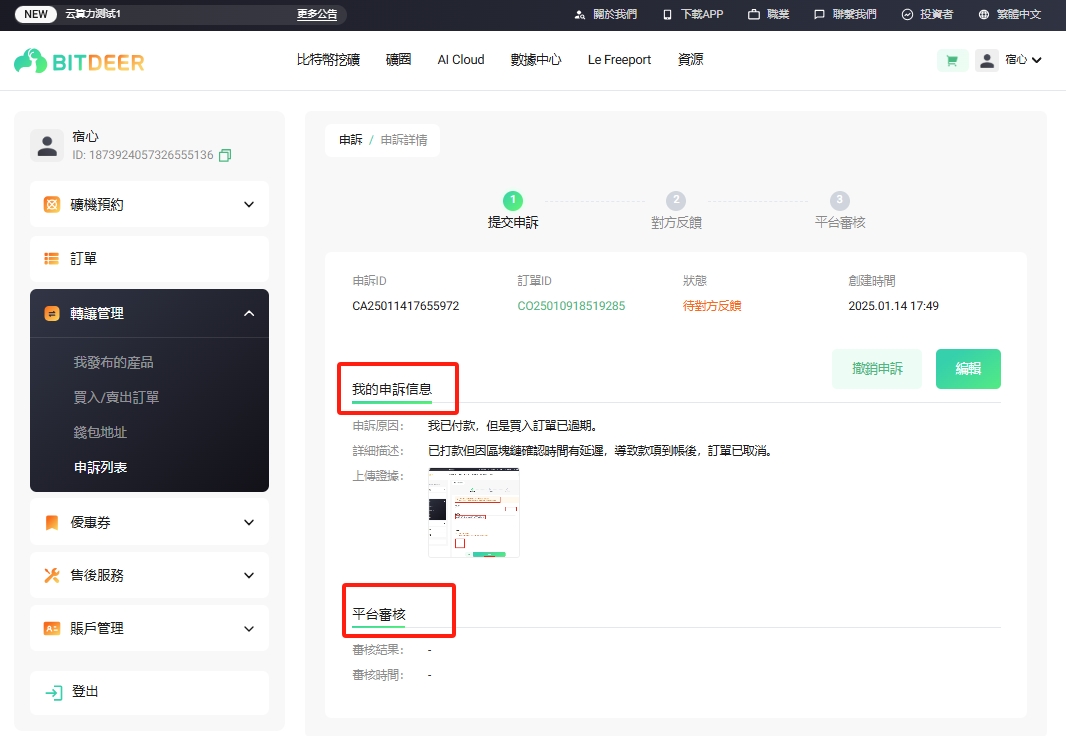1066x736 pixels.
Task: Click 我的申訴信息 section heading
Action: pyautogui.click(x=392, y=389)
